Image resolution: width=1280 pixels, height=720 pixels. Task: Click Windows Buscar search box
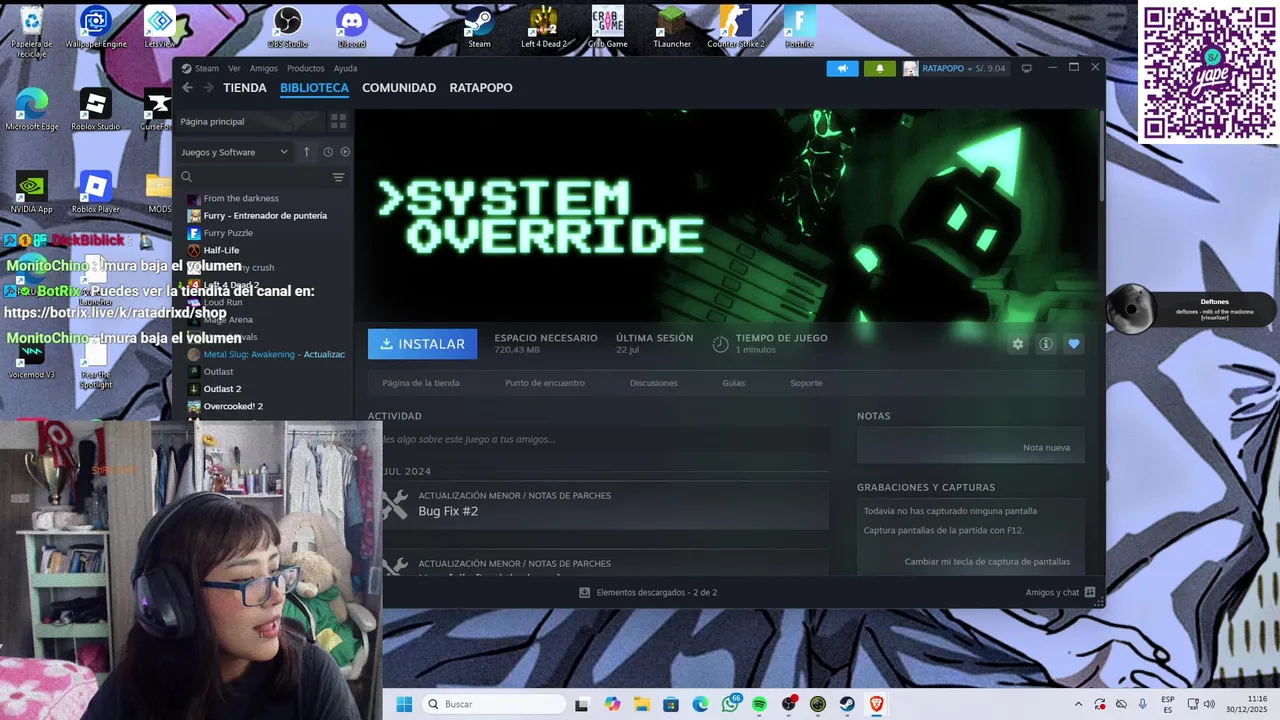pyautogui.click(x=493, y=704)
